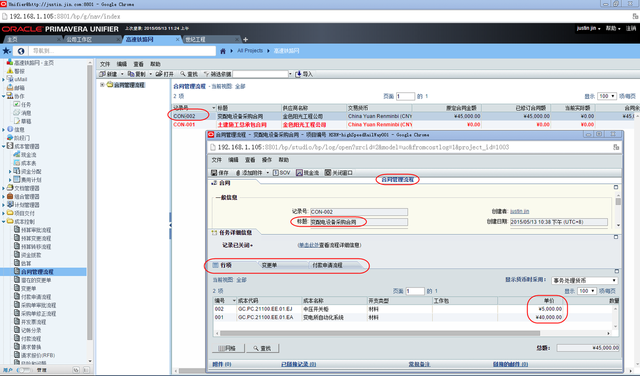
Task: Click 新建 toolbar button in main log
Action: 109,74
